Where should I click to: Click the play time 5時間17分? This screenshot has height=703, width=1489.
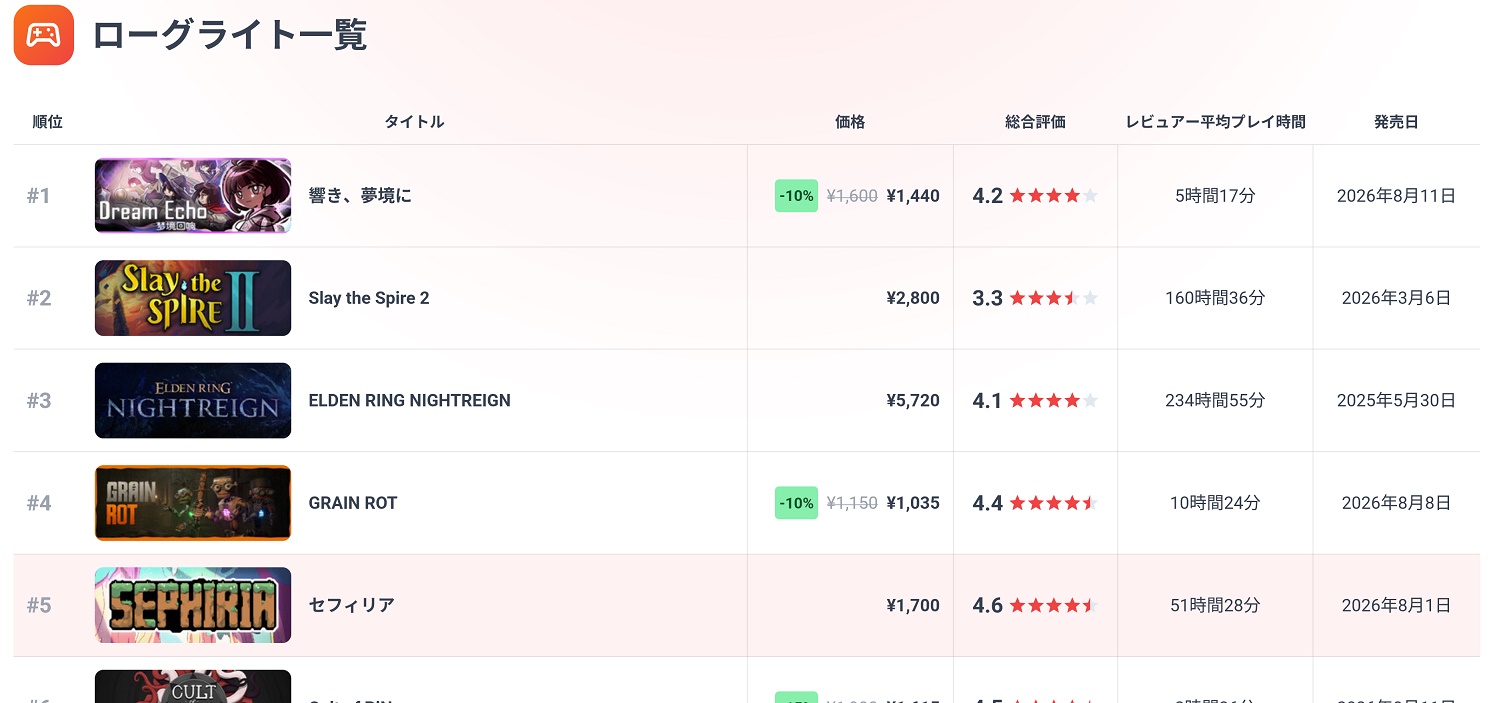coord(1215,196)
